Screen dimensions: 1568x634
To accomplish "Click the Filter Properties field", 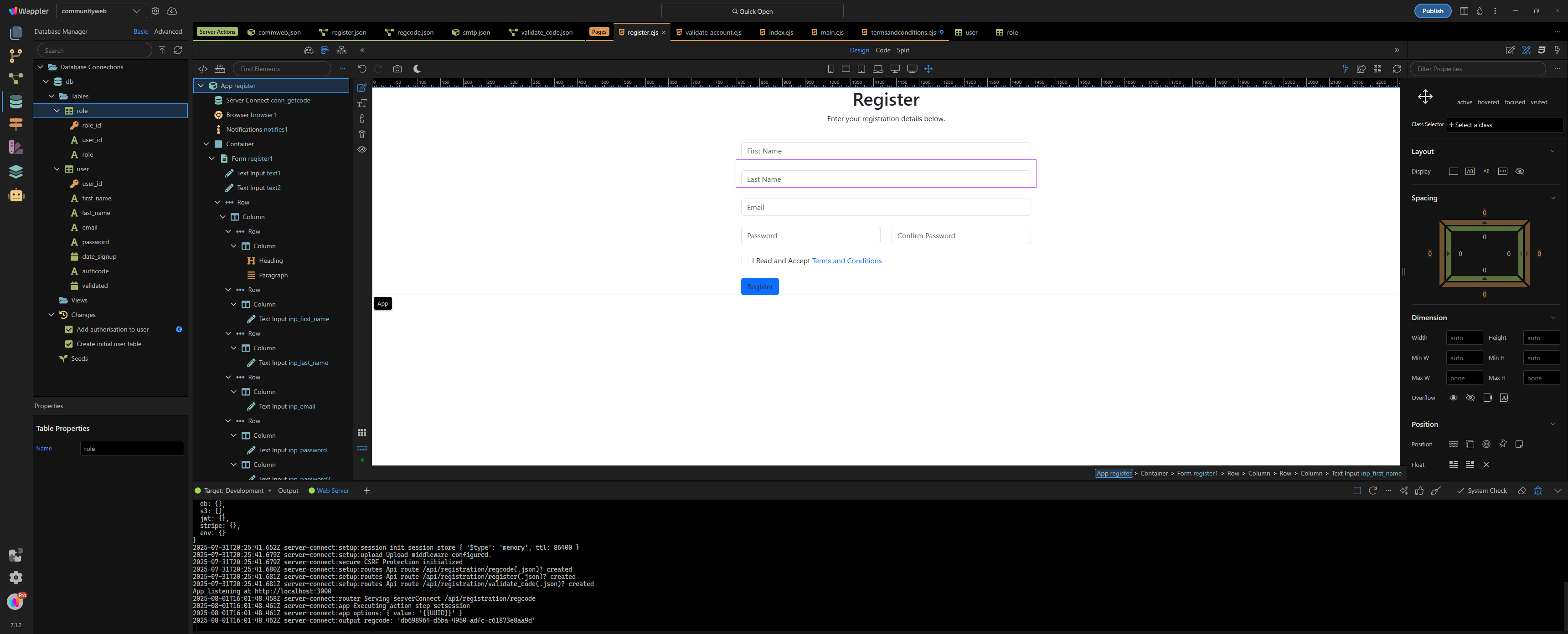I will [1479, 69].
